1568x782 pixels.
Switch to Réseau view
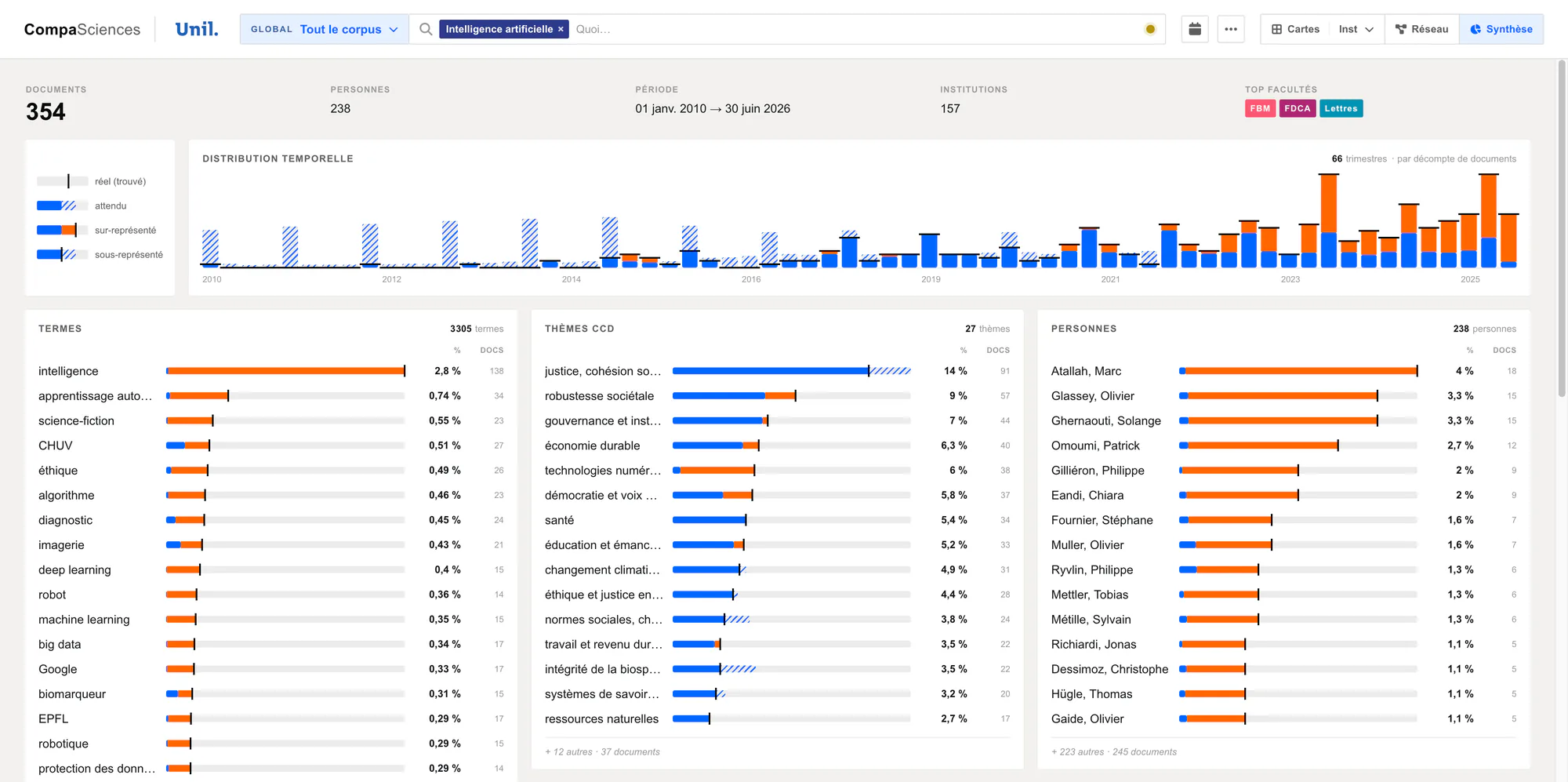click(x=1421, y=29)
